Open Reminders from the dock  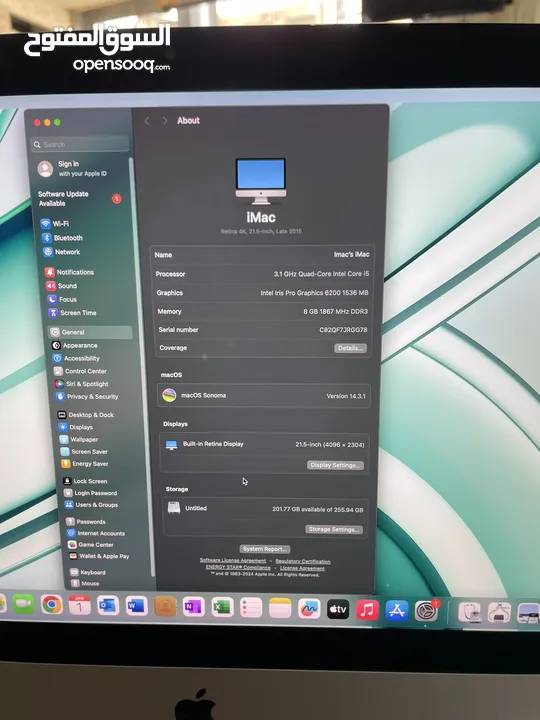pos(251,608)
